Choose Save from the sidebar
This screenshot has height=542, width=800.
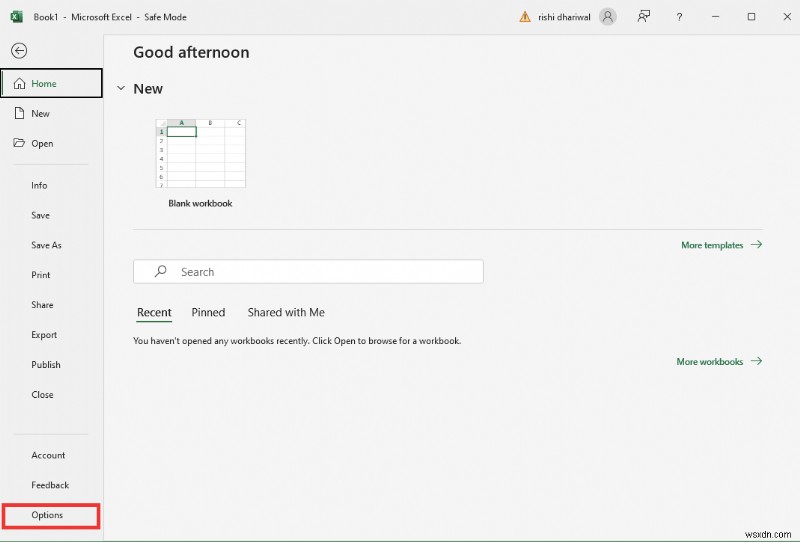click(x=40, y=215)
